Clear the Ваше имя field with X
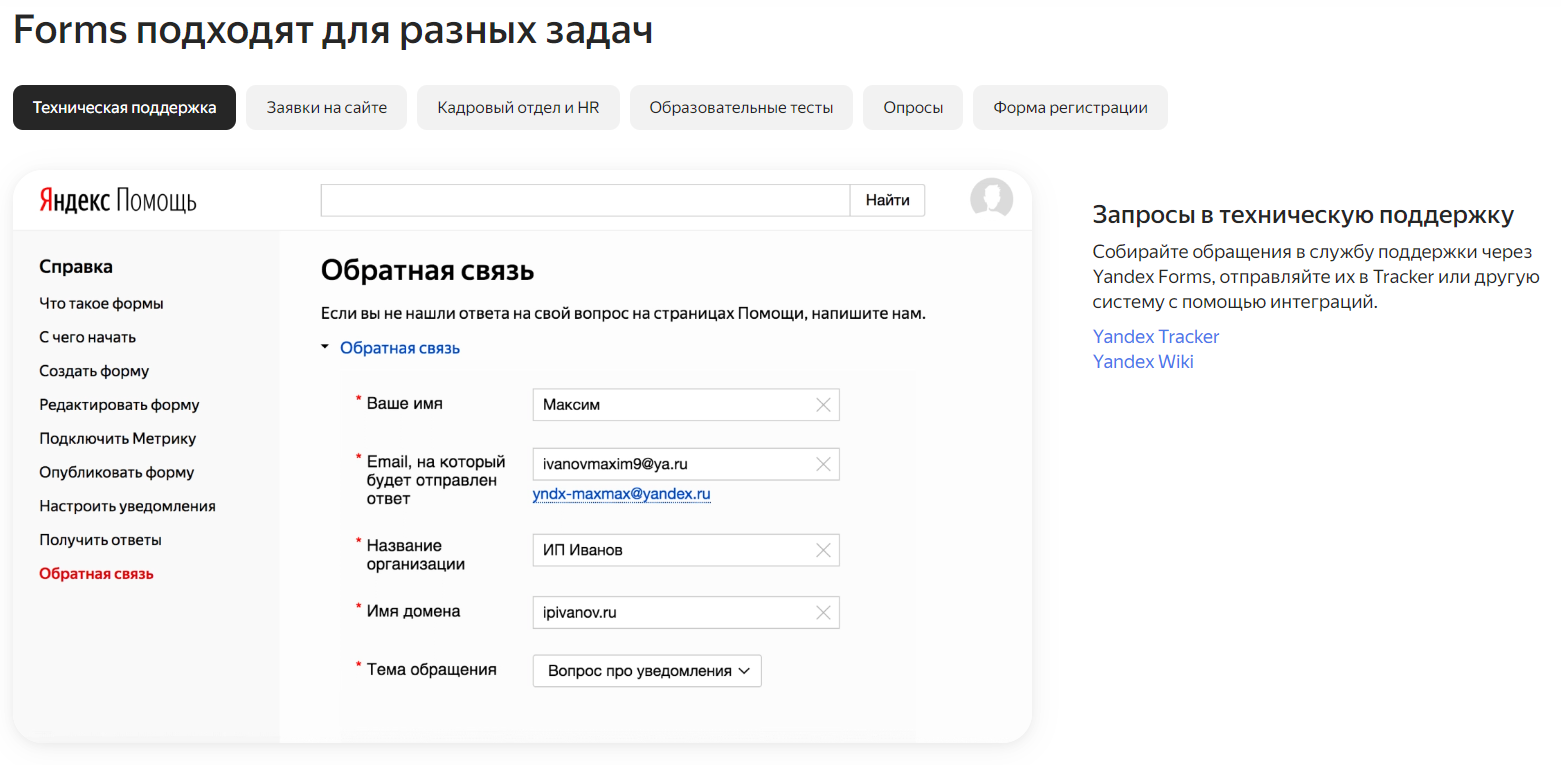The image size is (1561, 765). (x=823, y=405)
